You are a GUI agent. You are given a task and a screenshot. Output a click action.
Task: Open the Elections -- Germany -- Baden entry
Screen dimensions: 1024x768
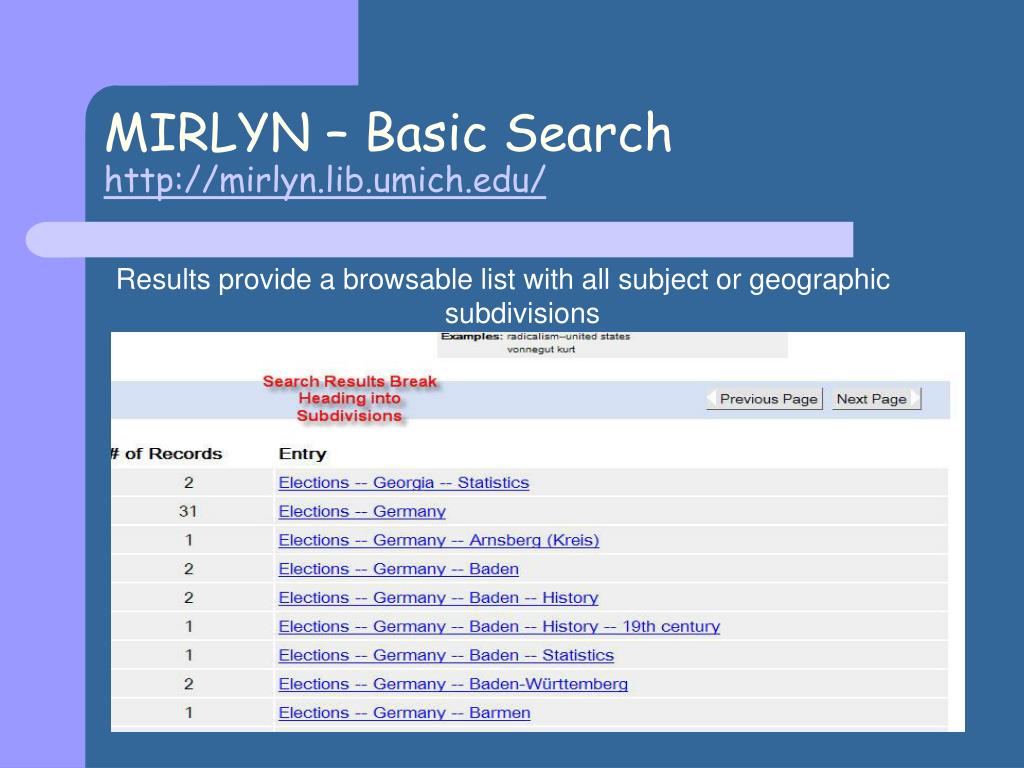click(398, 569)
